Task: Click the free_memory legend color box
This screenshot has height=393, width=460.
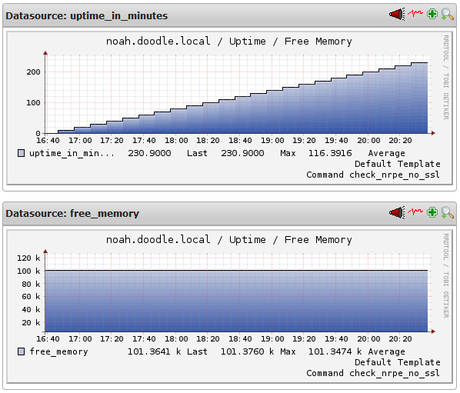Action: coord(21,351)
